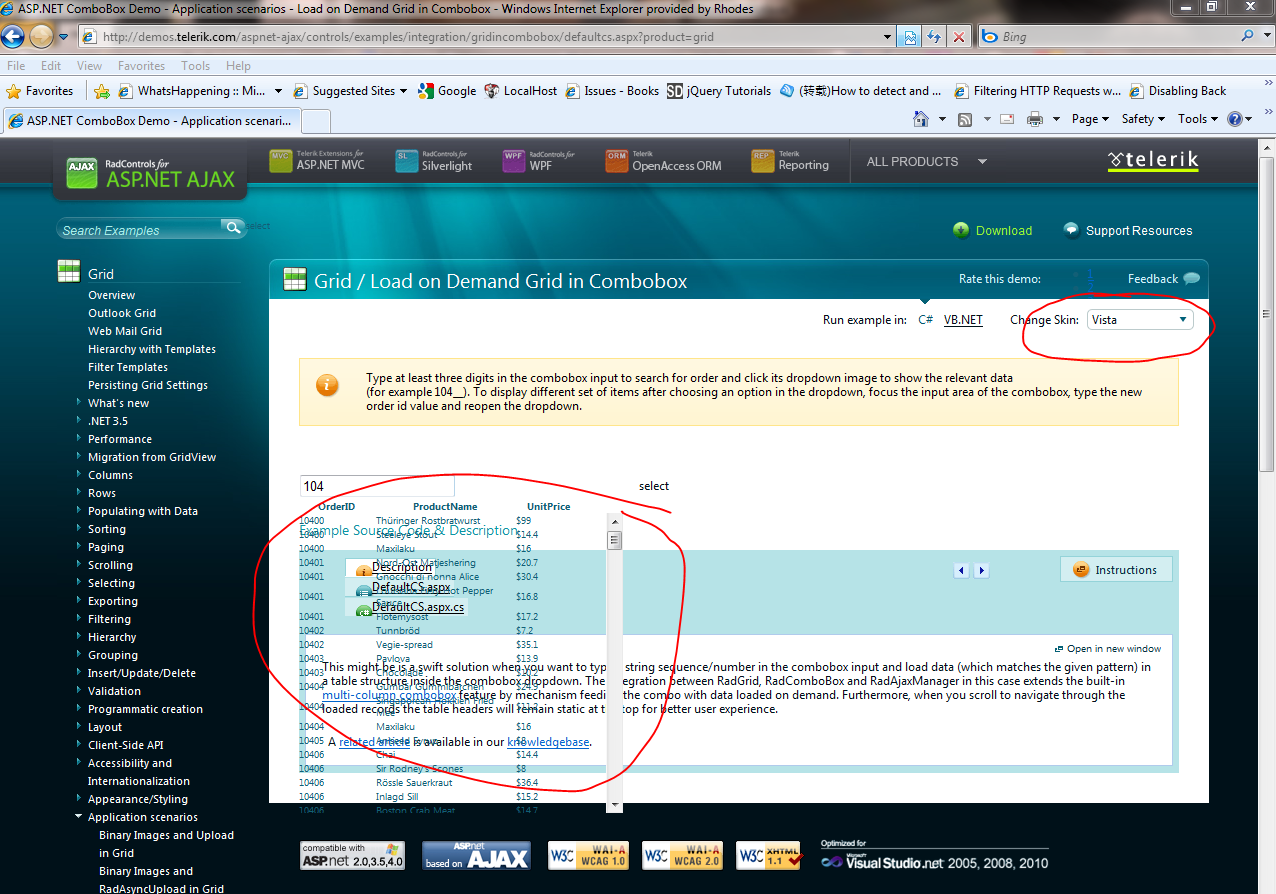Click the page vertical scrollbar thumb
This screenshot has width=1276, height=894.
(x=1267, y=313)
